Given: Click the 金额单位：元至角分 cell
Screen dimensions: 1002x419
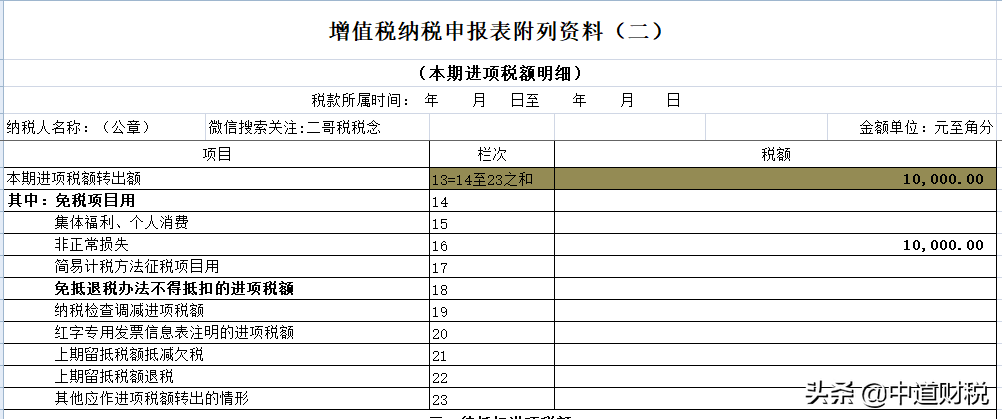Looking at the screenshot, I should [925, 127].
